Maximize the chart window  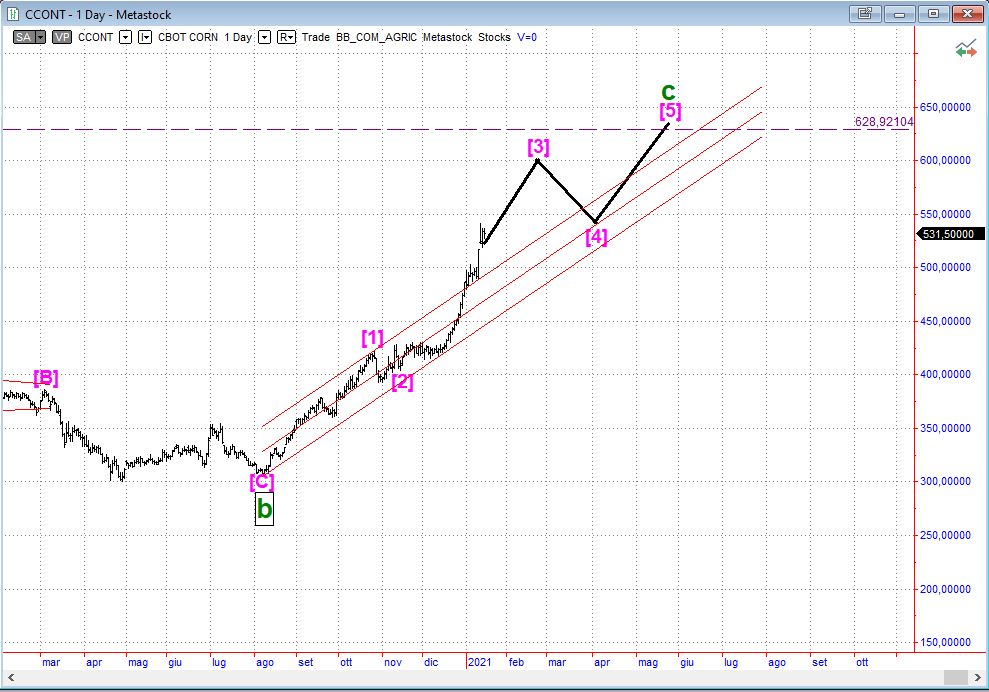933,13
